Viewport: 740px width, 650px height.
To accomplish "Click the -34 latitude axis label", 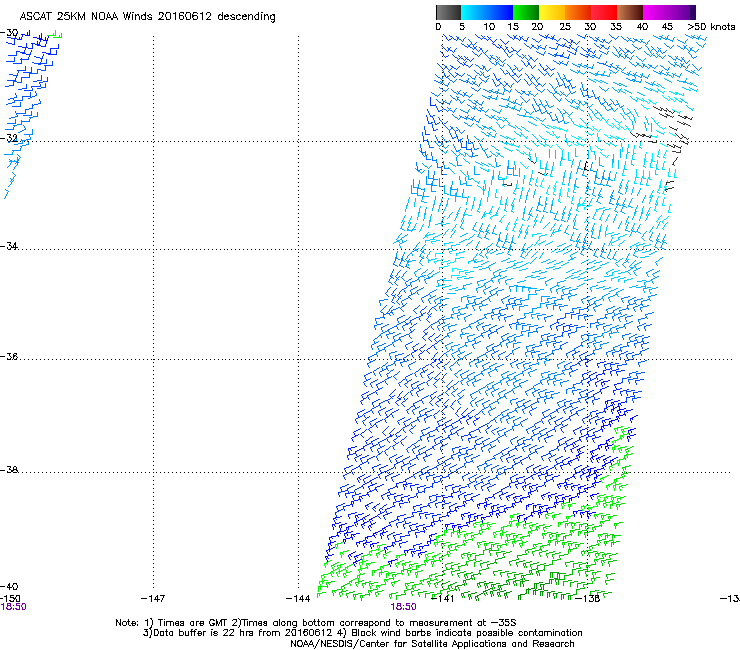I will 9,246.
